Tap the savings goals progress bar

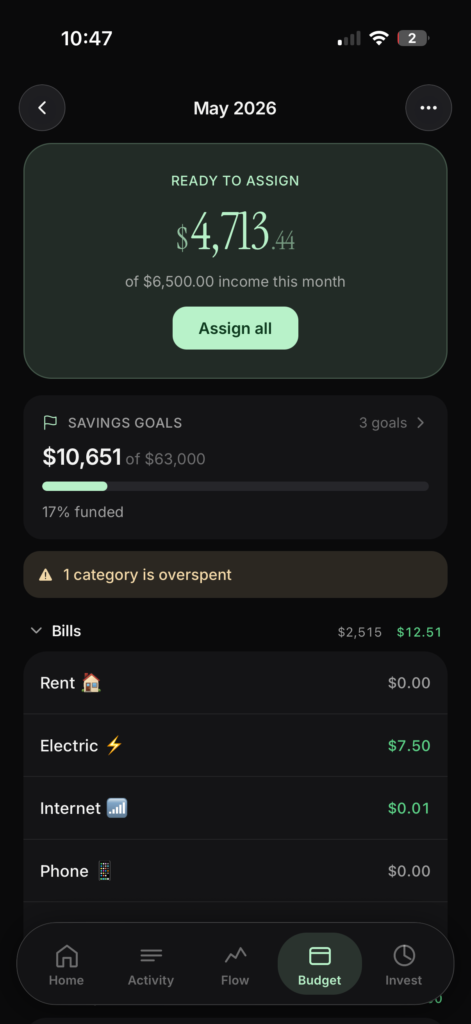point(235,486)
